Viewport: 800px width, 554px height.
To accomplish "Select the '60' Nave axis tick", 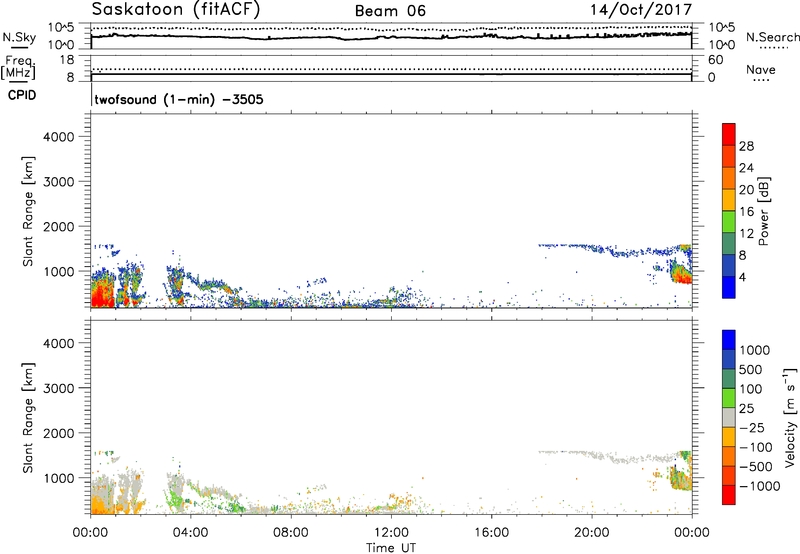I will [x=715, y=60].
